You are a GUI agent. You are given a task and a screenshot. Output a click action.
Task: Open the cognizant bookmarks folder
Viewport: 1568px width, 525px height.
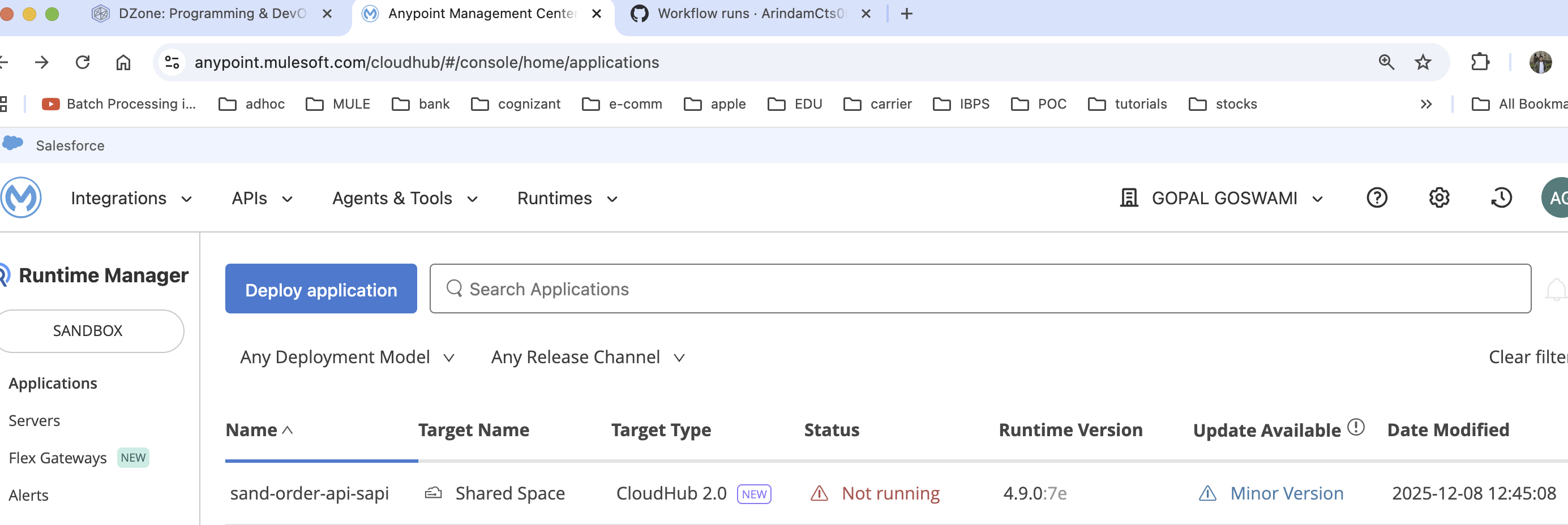516,104
